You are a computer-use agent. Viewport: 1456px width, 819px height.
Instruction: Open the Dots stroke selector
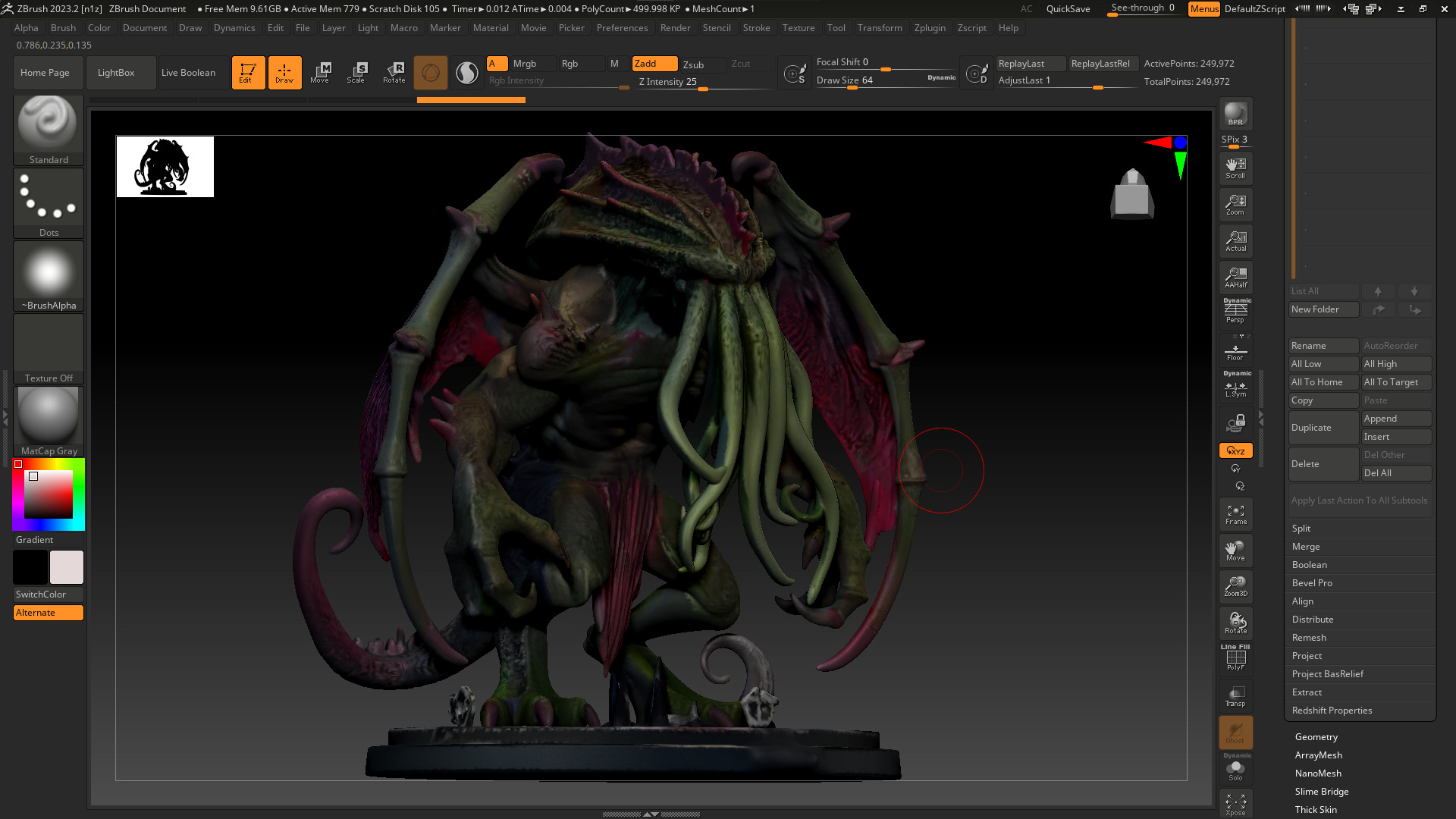(x=49, y=202)
